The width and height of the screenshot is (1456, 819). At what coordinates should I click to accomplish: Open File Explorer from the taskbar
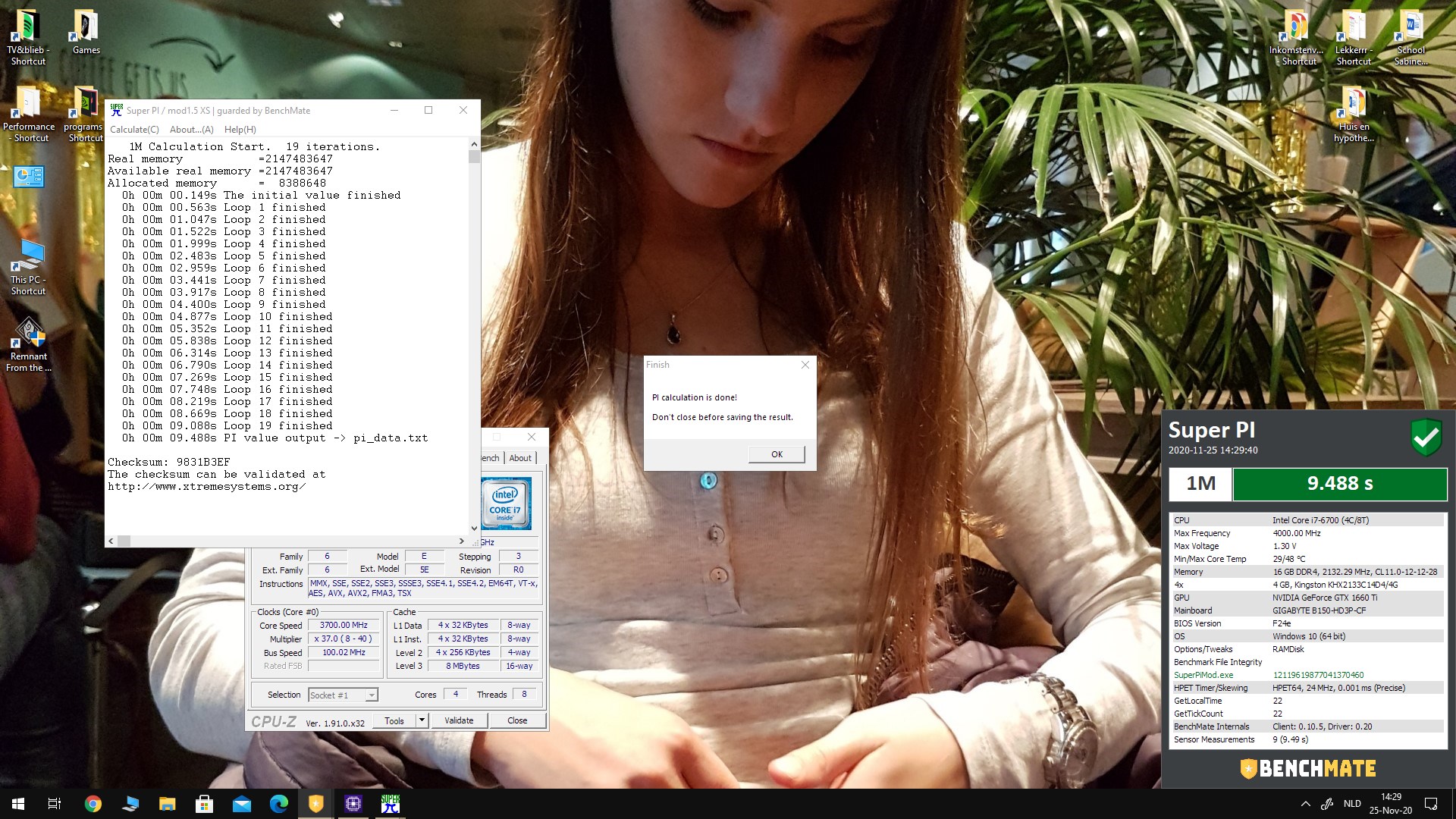click(x=168, y=804)
